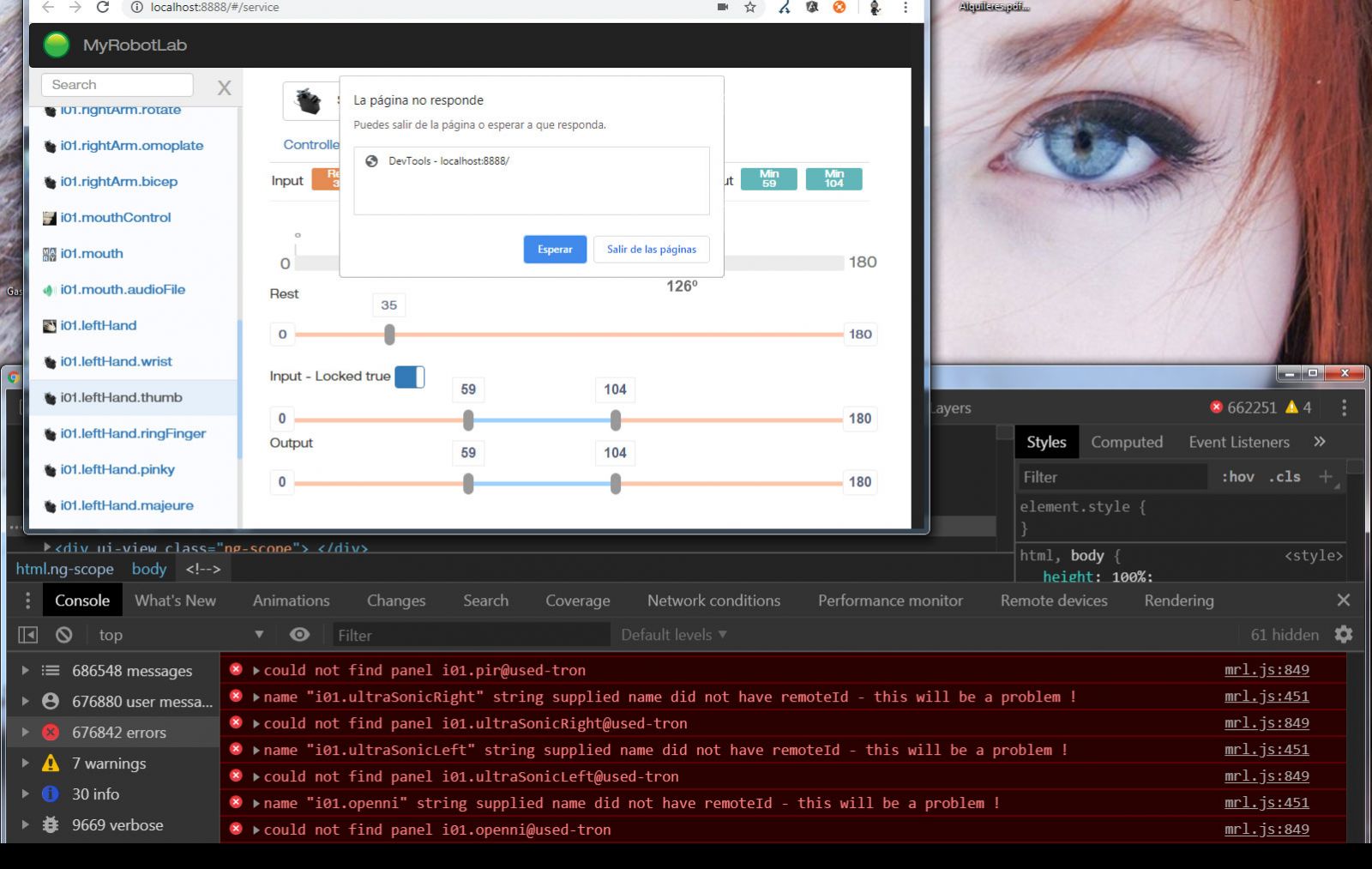Select i01.mouthControl in the service list
This screenshot has height=869, width=1372.
coord(116,218)
